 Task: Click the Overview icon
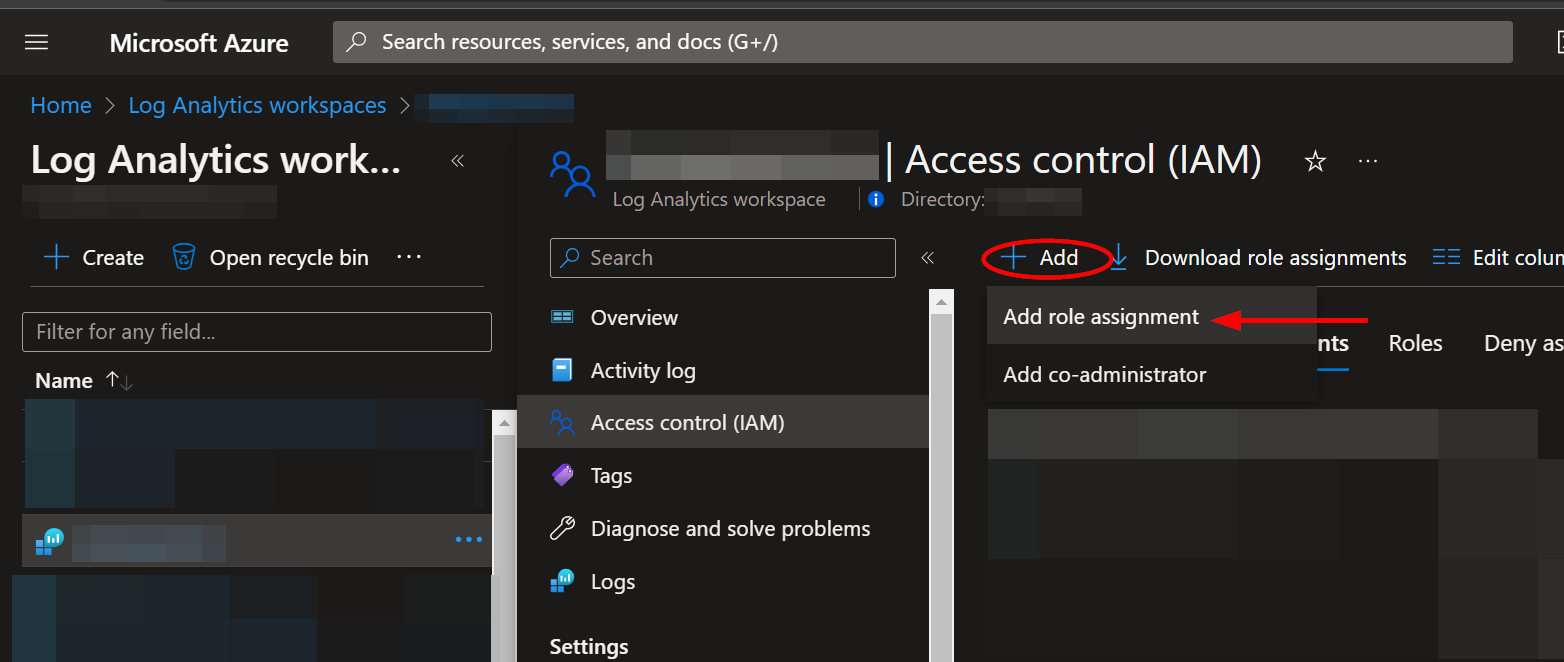(562, 317)
